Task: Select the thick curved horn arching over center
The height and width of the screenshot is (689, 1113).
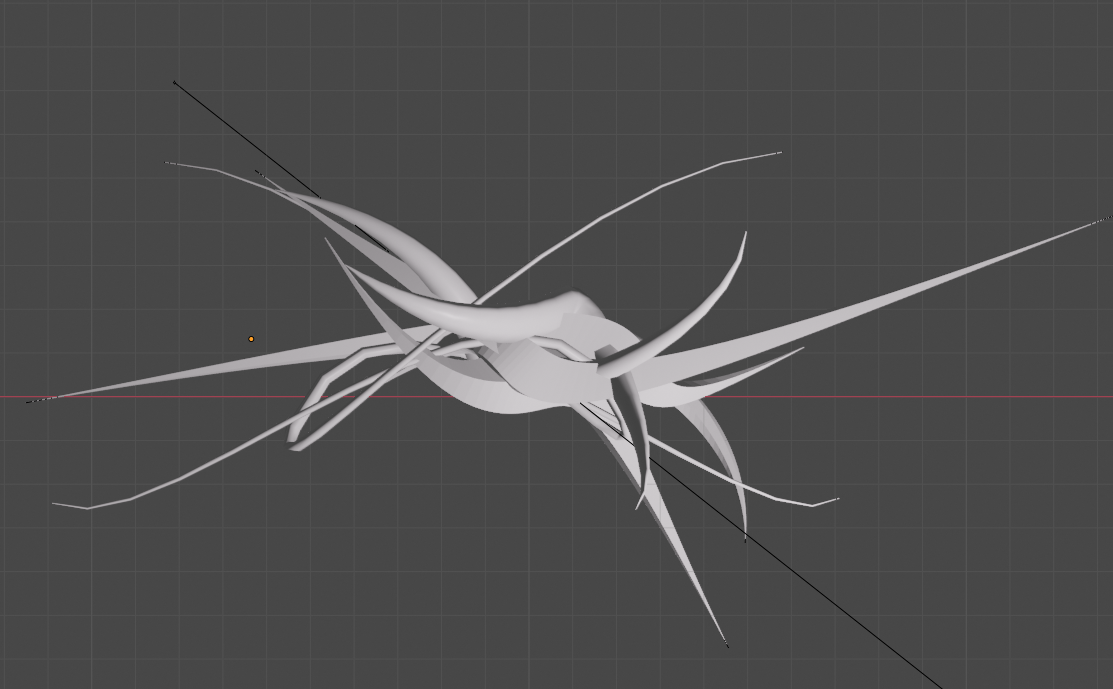Action: [480, 322]
